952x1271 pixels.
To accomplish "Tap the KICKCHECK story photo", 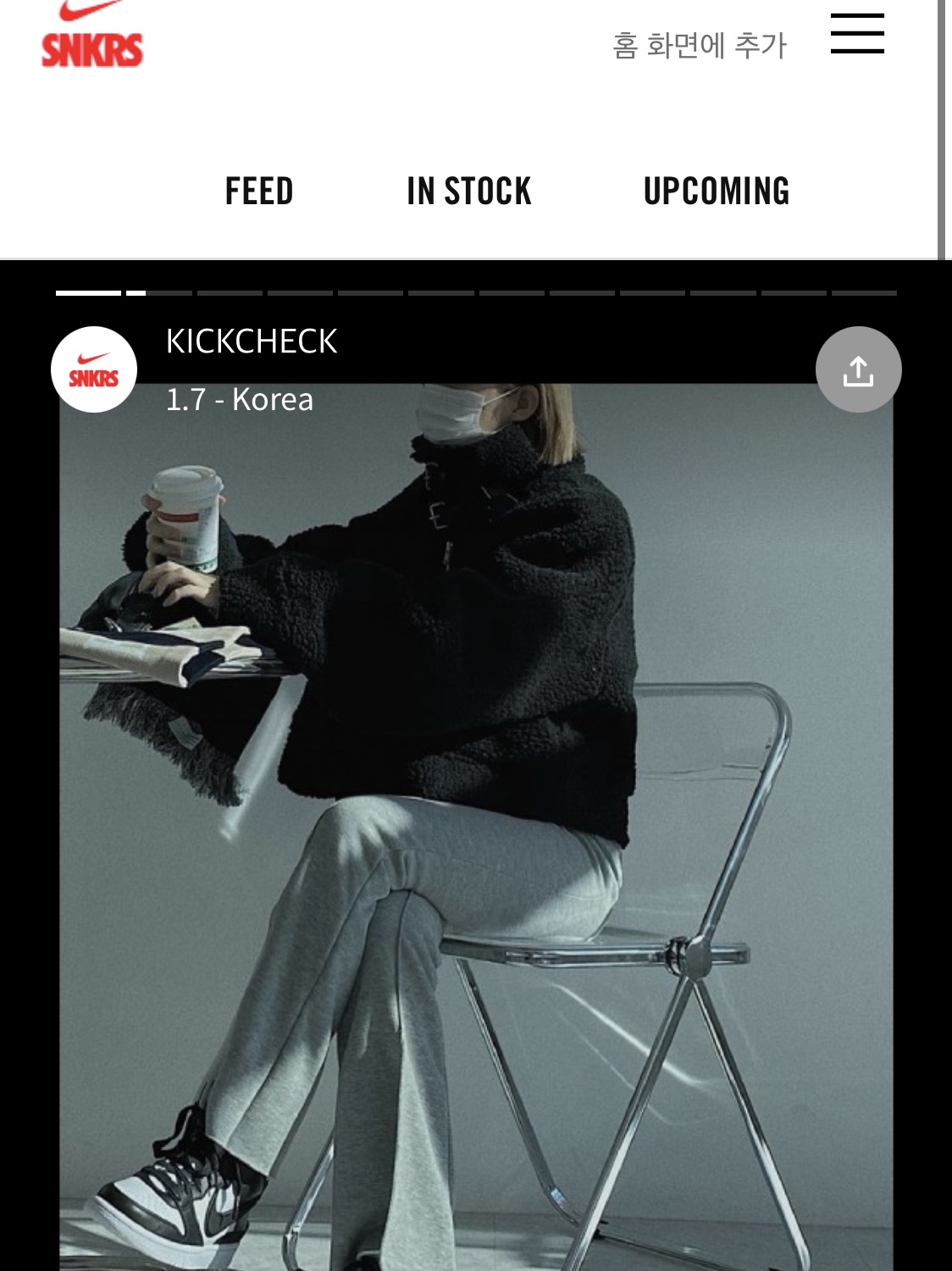I will 476,827.
